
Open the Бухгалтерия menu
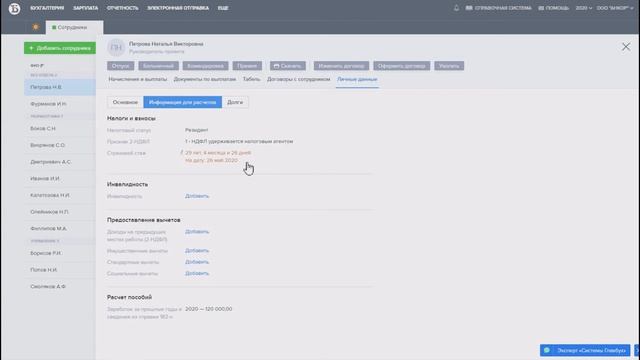pos(47,8)
